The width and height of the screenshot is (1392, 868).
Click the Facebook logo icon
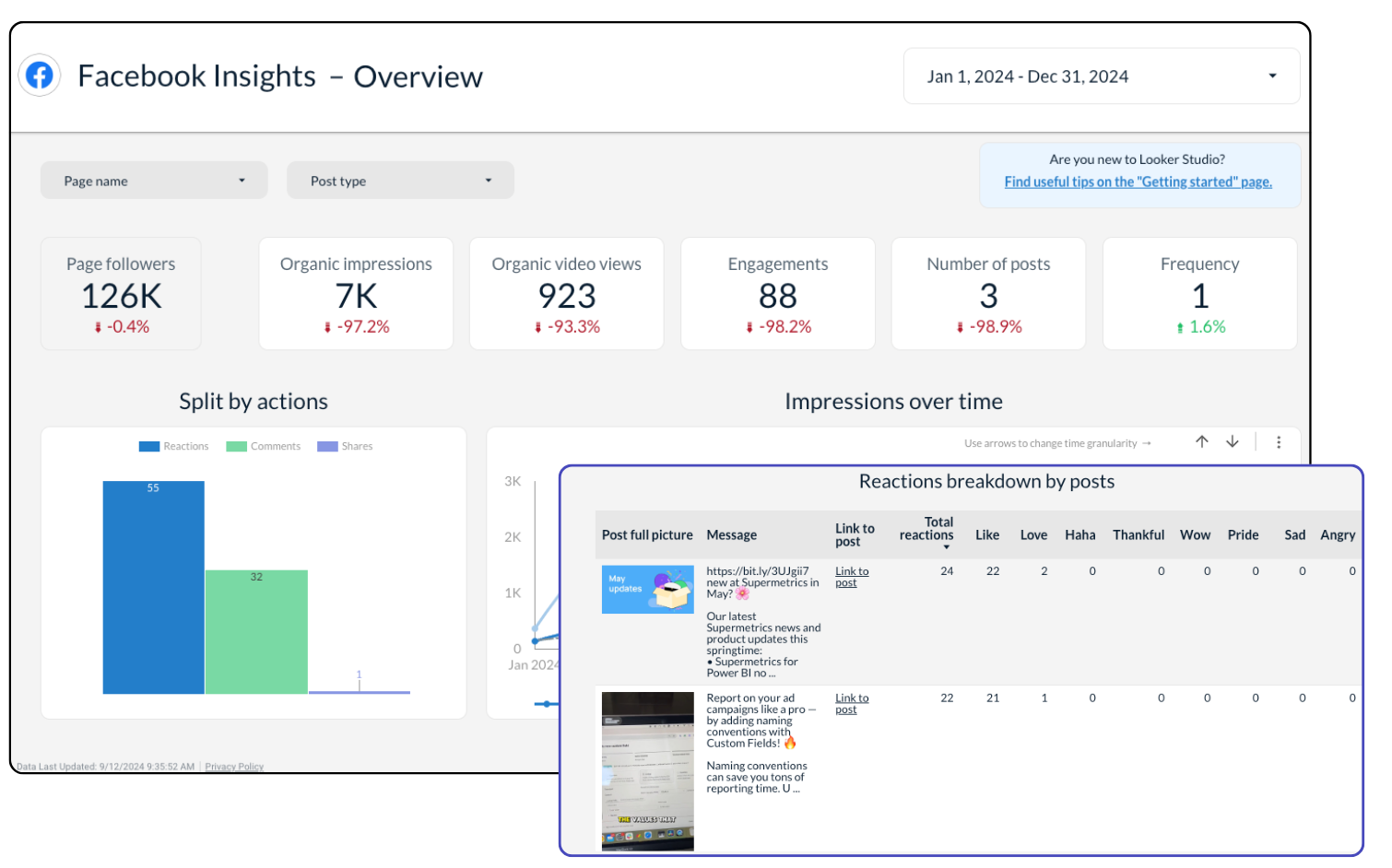click(x=40, y=76)
